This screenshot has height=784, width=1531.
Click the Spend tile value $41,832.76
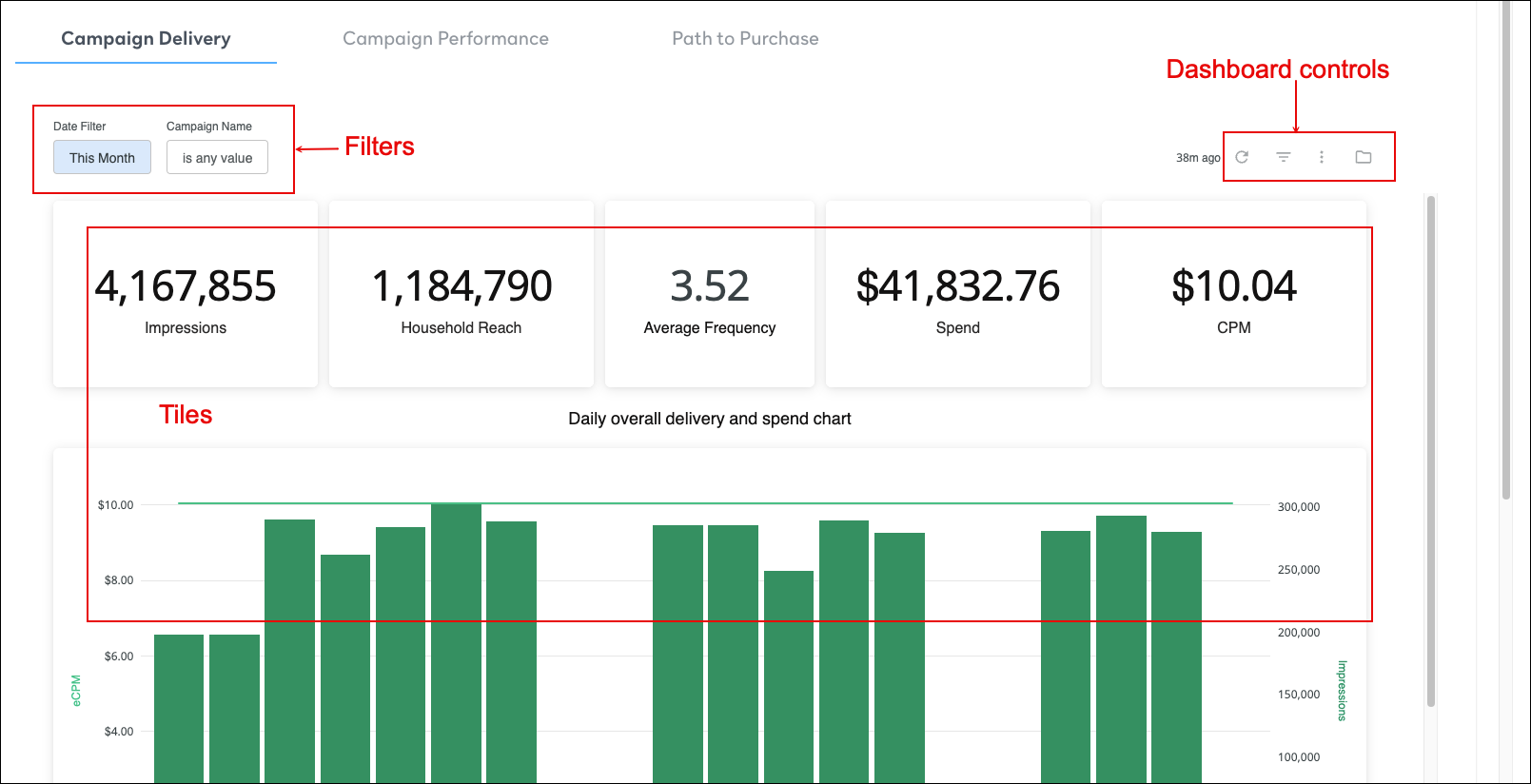[x=958, y=286]
